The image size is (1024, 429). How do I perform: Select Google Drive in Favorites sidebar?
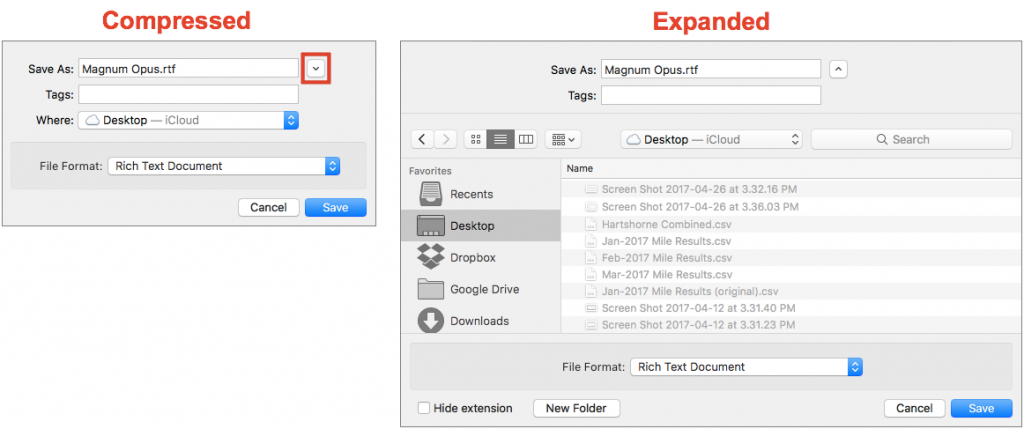click(x=481, y=289)
